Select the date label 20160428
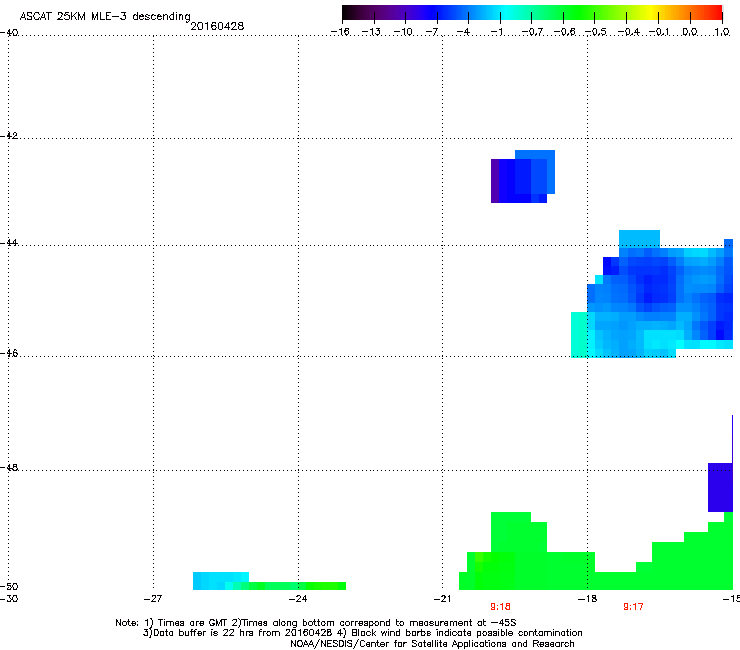Image resolution: width=740 pixels, height=650 pixels. coord(217,26)
